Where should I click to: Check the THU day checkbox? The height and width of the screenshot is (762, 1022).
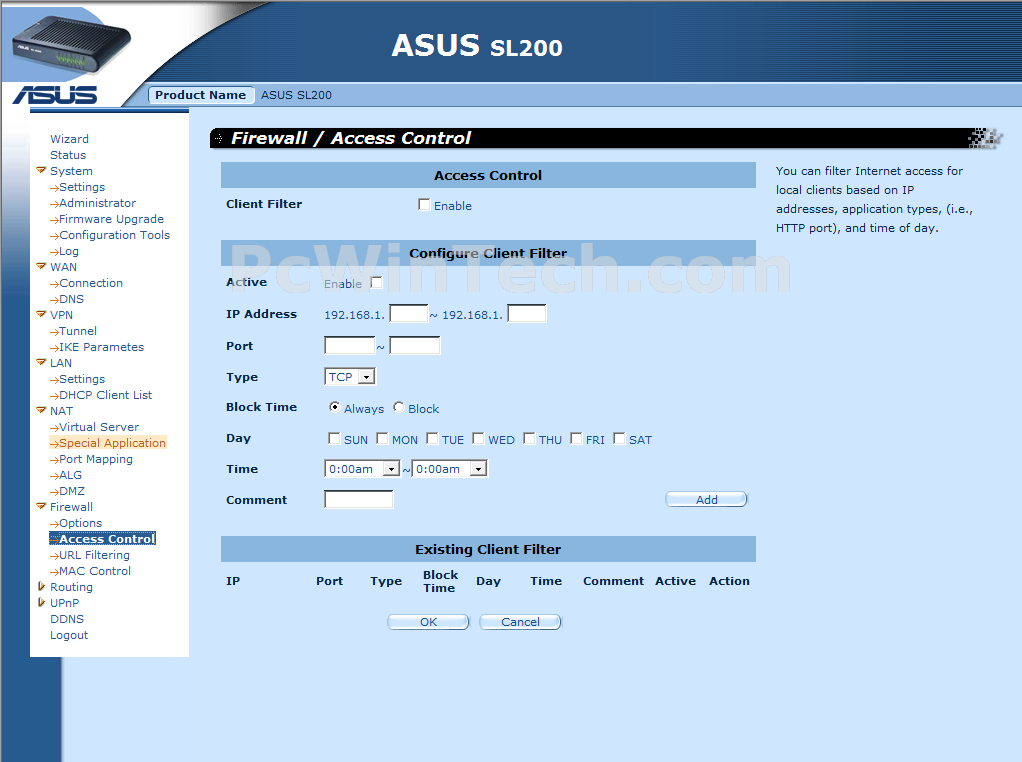pyautogui.click(x=529, y=438)
